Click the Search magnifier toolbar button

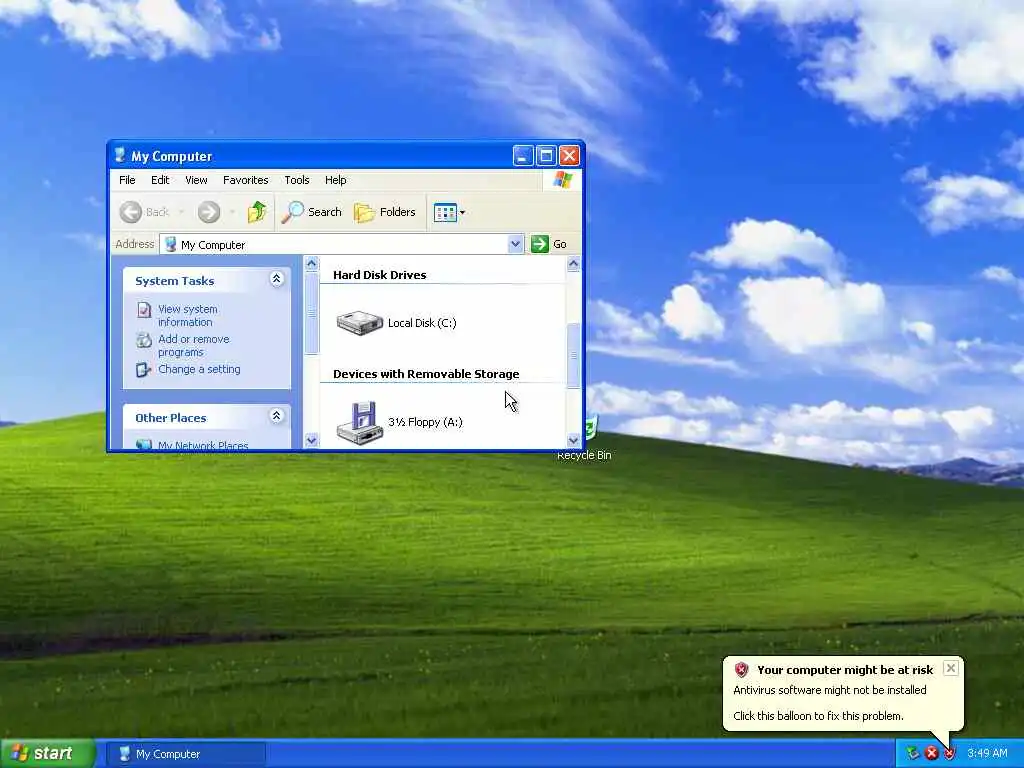(x=312, y=212)
